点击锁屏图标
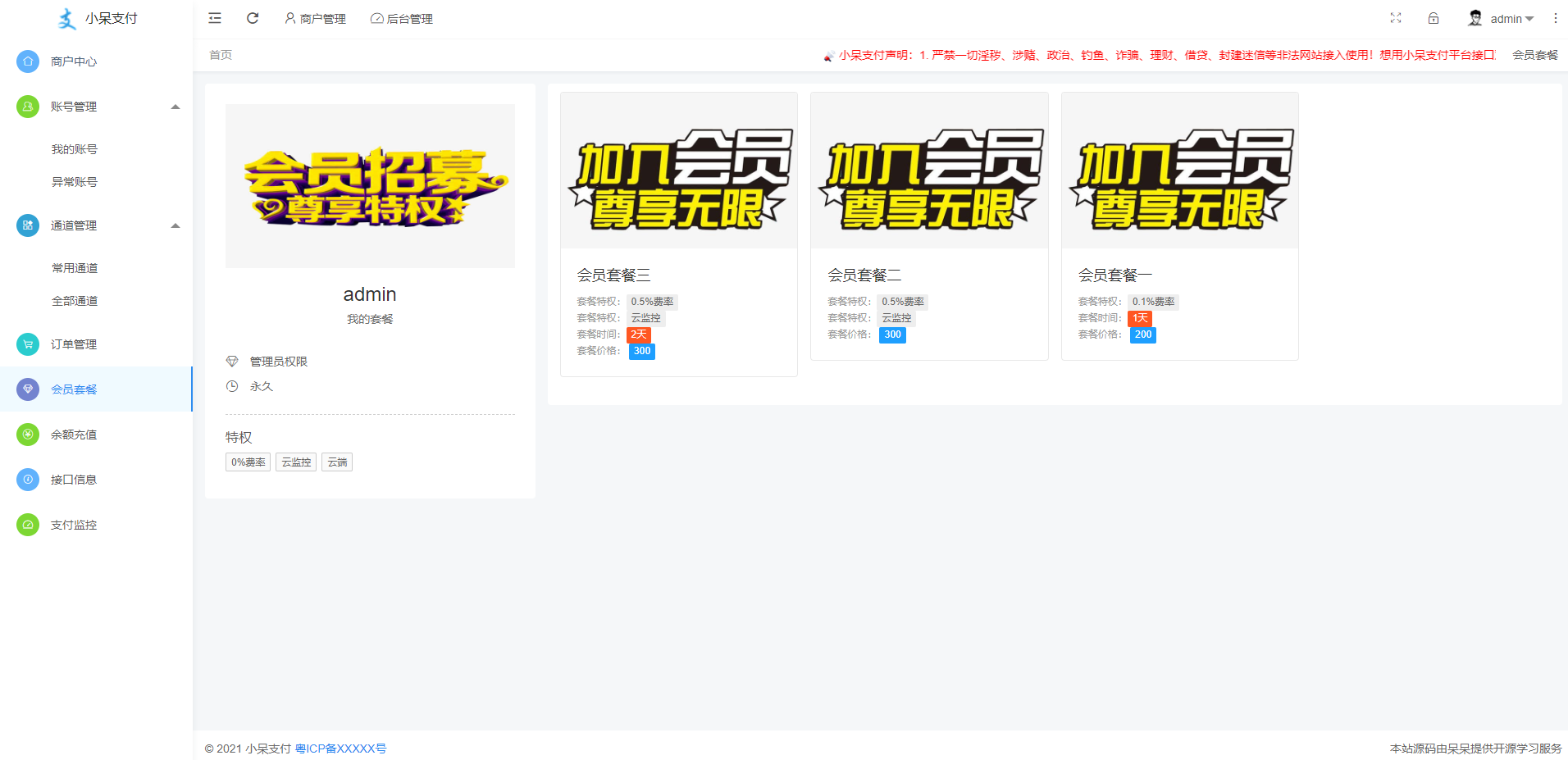 coord(1434,18)
